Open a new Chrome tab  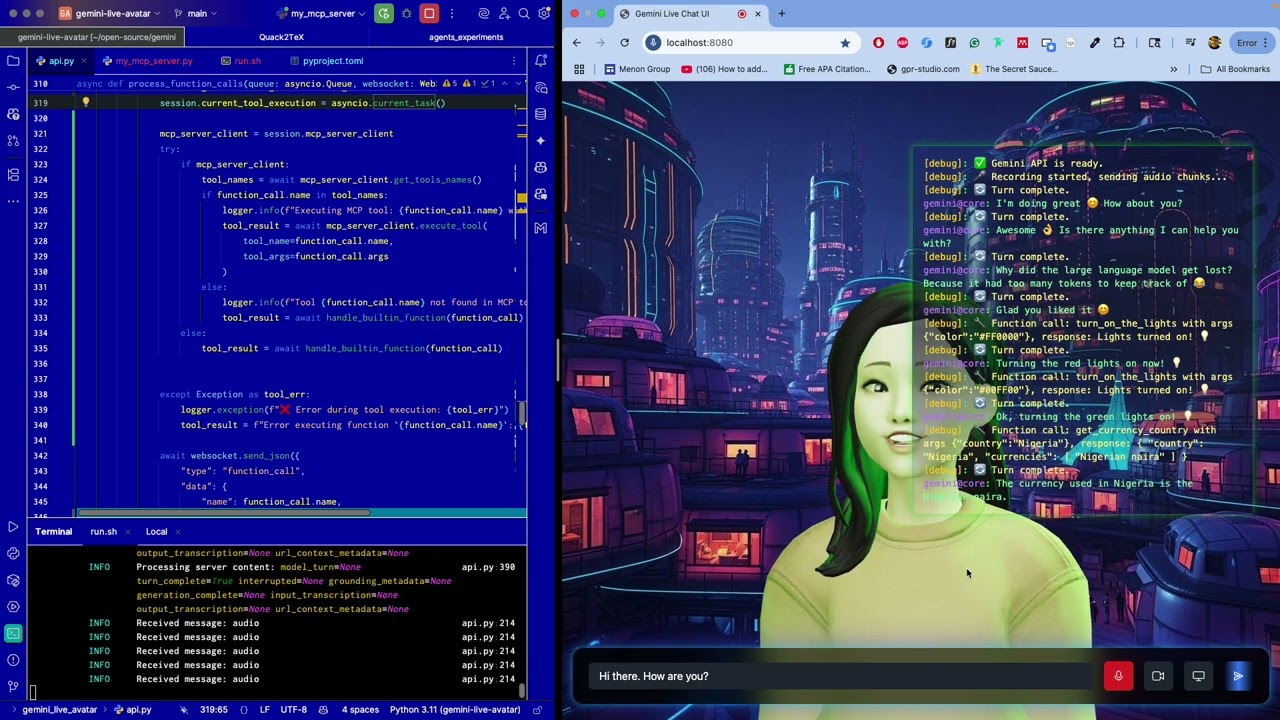coord(782,13)
